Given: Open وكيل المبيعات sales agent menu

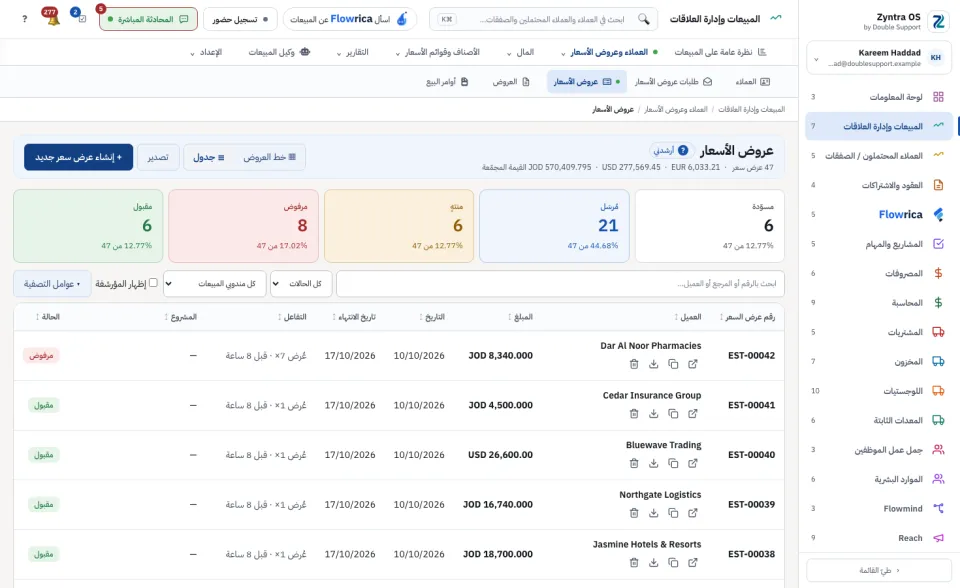Looking at the screenshot, I should pyautogui.click(x=279, y=52).
